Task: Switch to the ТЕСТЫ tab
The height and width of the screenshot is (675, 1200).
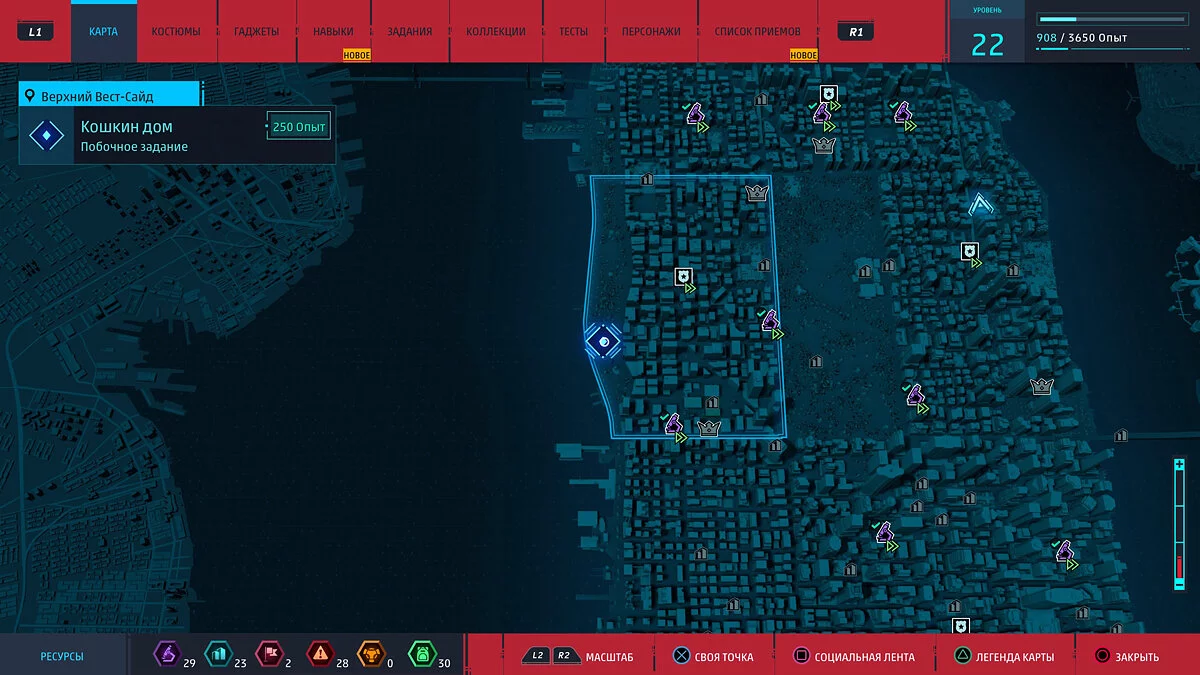Action: point(573,31)
